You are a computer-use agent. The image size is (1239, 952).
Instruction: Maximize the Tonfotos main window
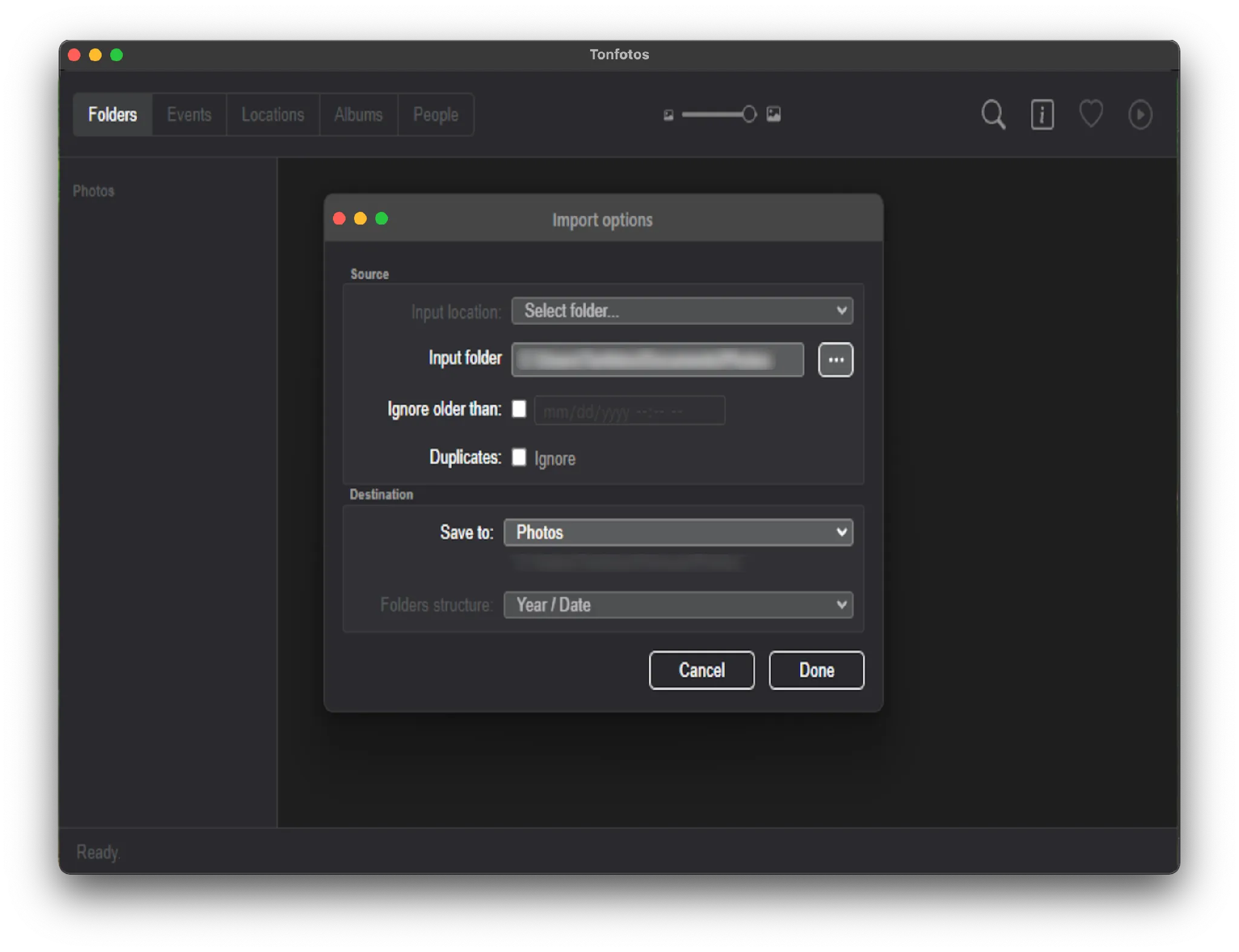(x=116, y=55)
